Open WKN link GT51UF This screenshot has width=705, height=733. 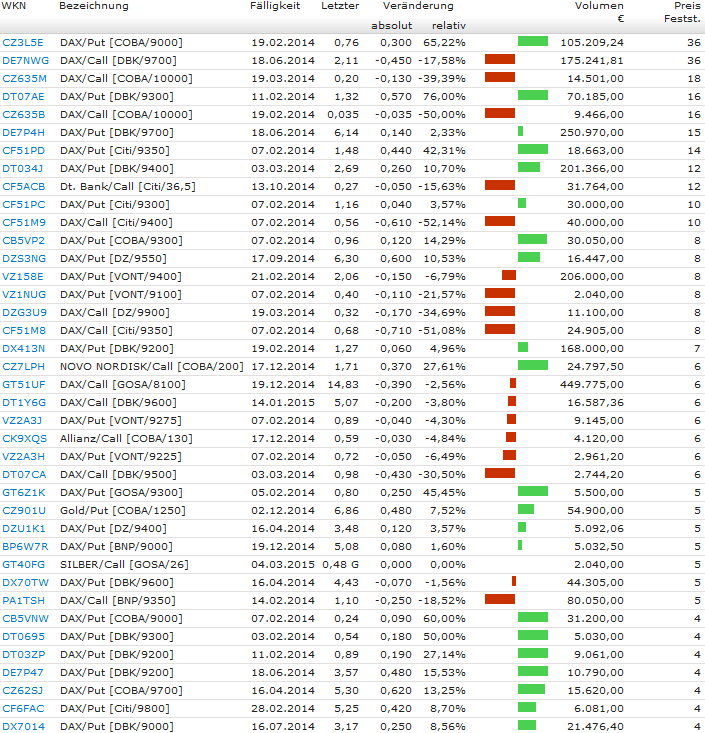(24, 385)
